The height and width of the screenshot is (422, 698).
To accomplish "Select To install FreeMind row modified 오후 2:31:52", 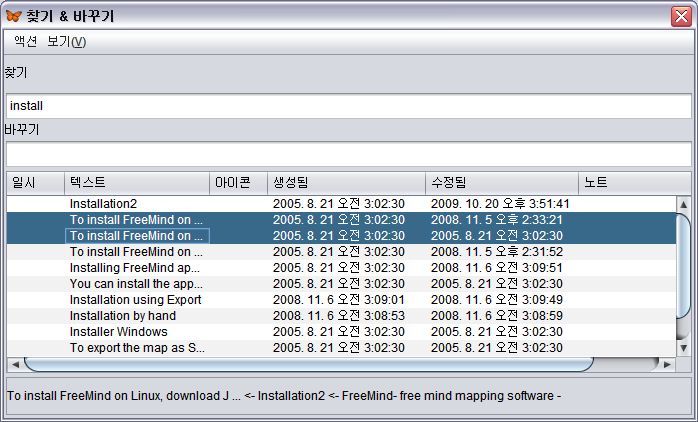I will tap(341, 252).
